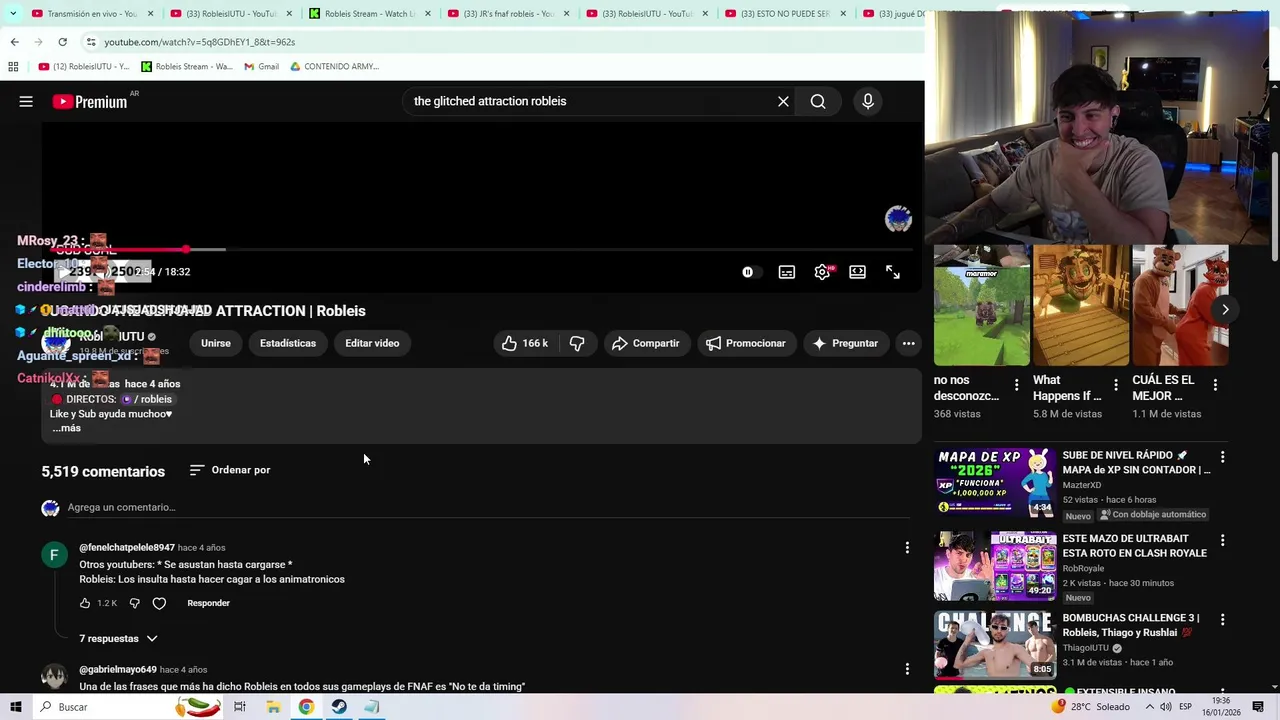Open @fenelchatpelele8947 channel link
The image size is (1280, 720).
(x=127, y=548)
